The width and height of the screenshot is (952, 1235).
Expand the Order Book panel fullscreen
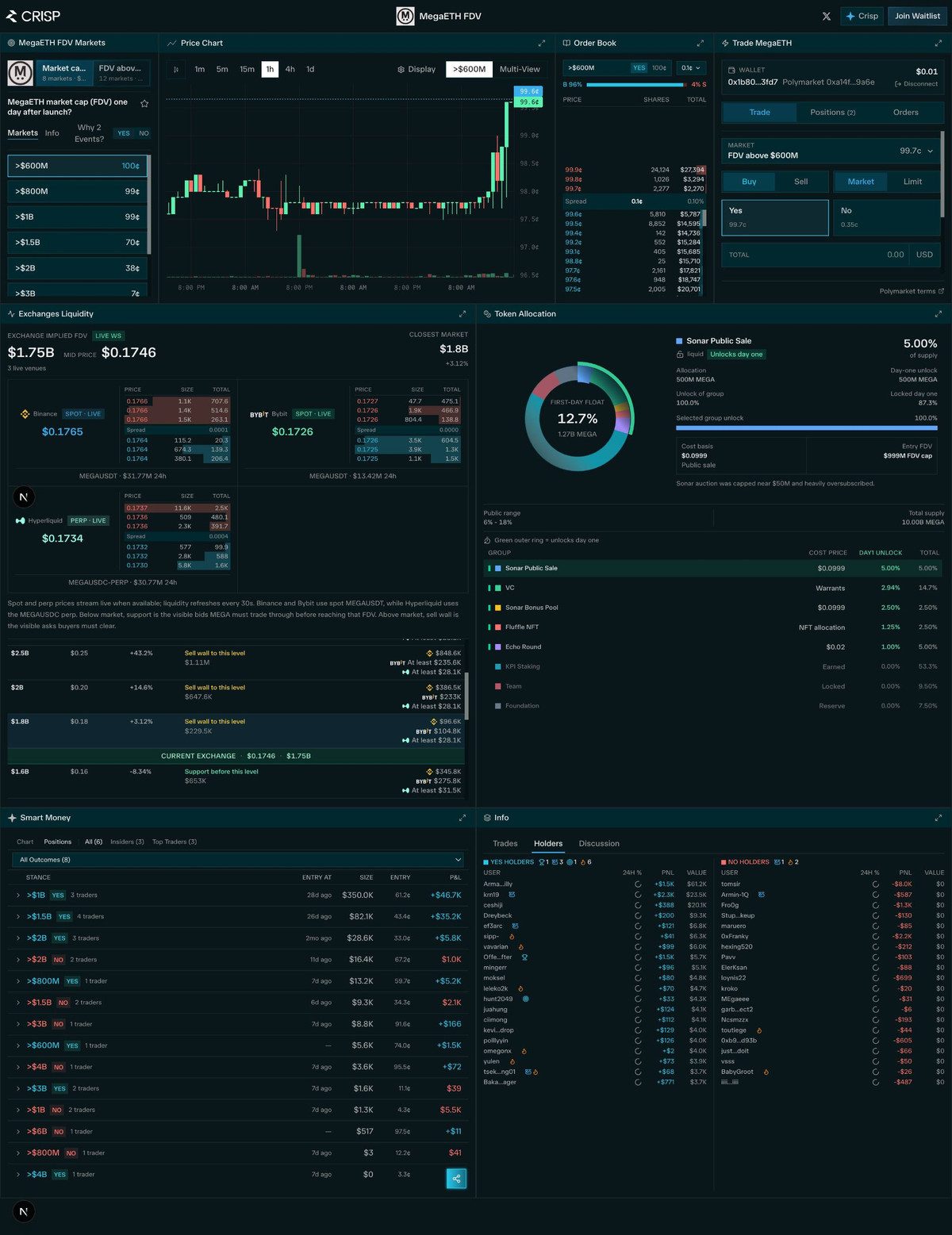click(701, 43)
